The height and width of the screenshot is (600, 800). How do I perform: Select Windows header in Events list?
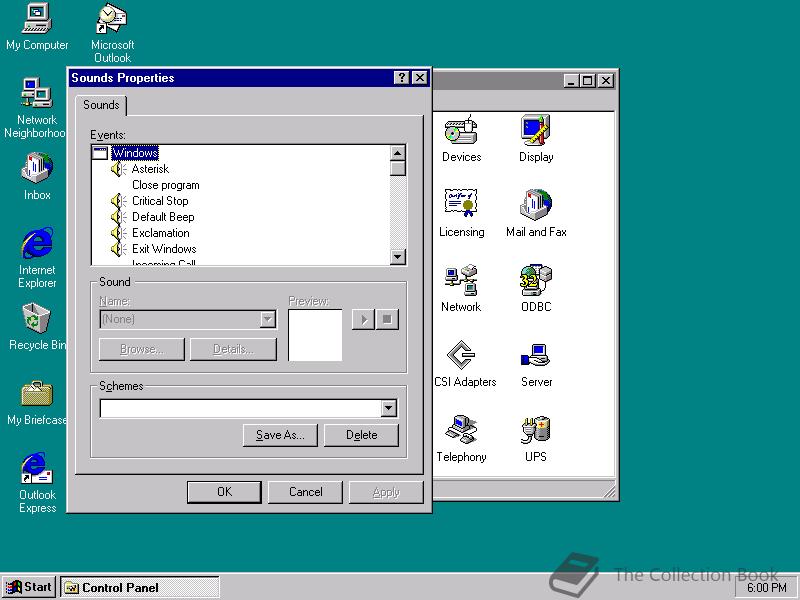pyautogui.click(x=135, y=153)
